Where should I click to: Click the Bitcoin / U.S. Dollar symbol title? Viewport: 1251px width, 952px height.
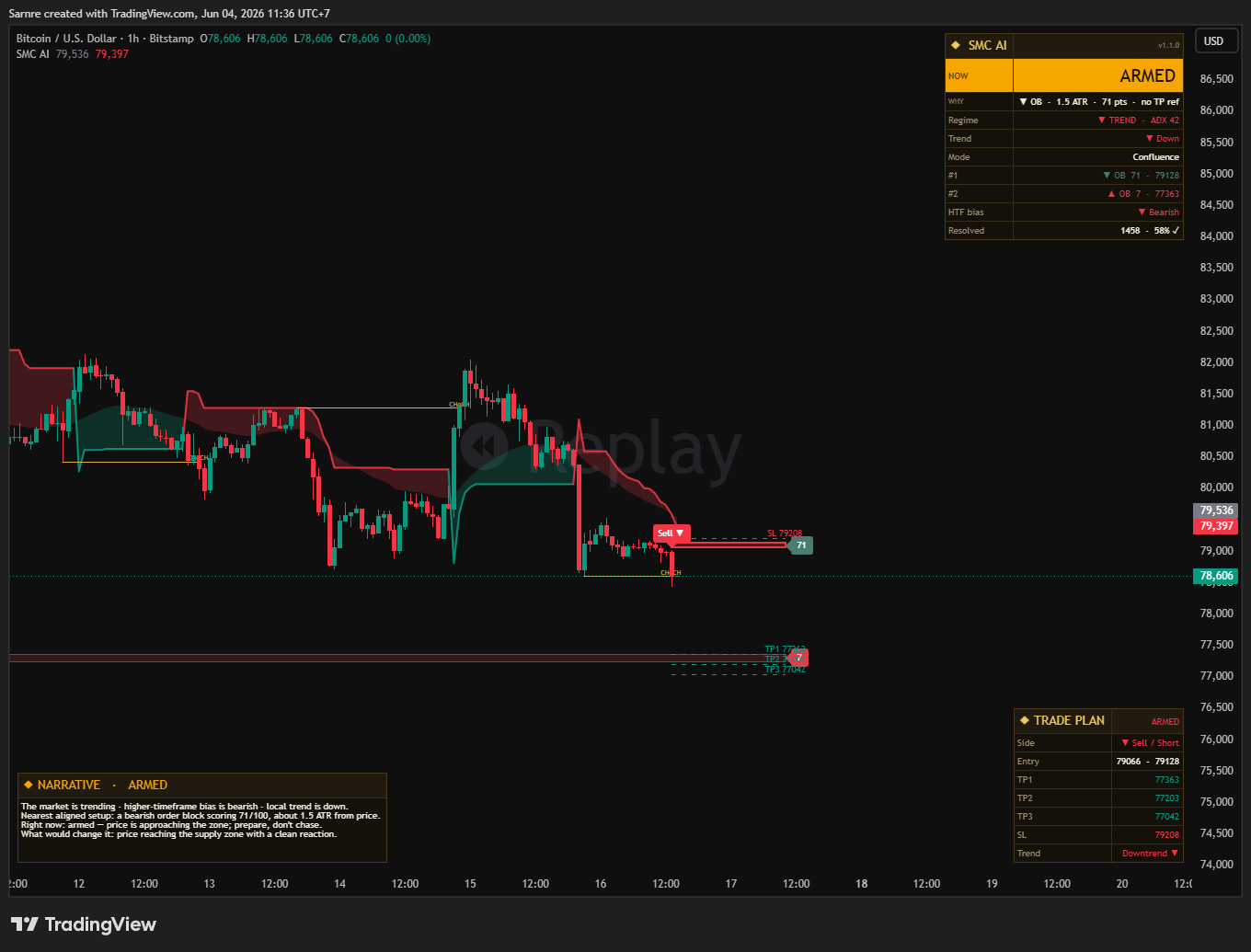click(66, 39)
